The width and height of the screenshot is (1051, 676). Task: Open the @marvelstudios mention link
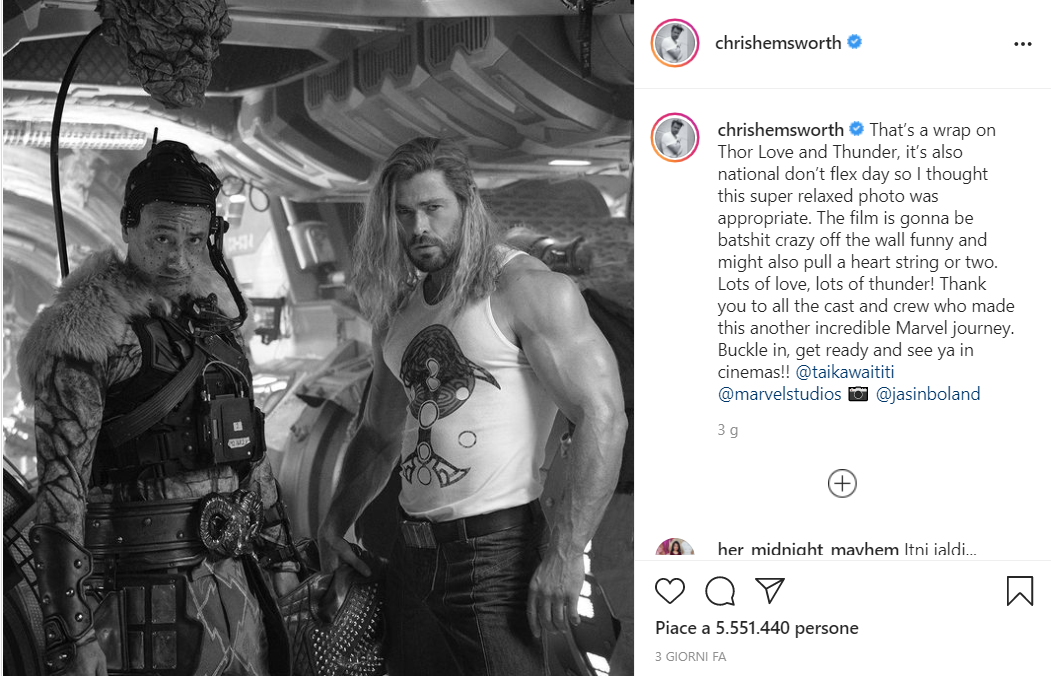point(779,394)
